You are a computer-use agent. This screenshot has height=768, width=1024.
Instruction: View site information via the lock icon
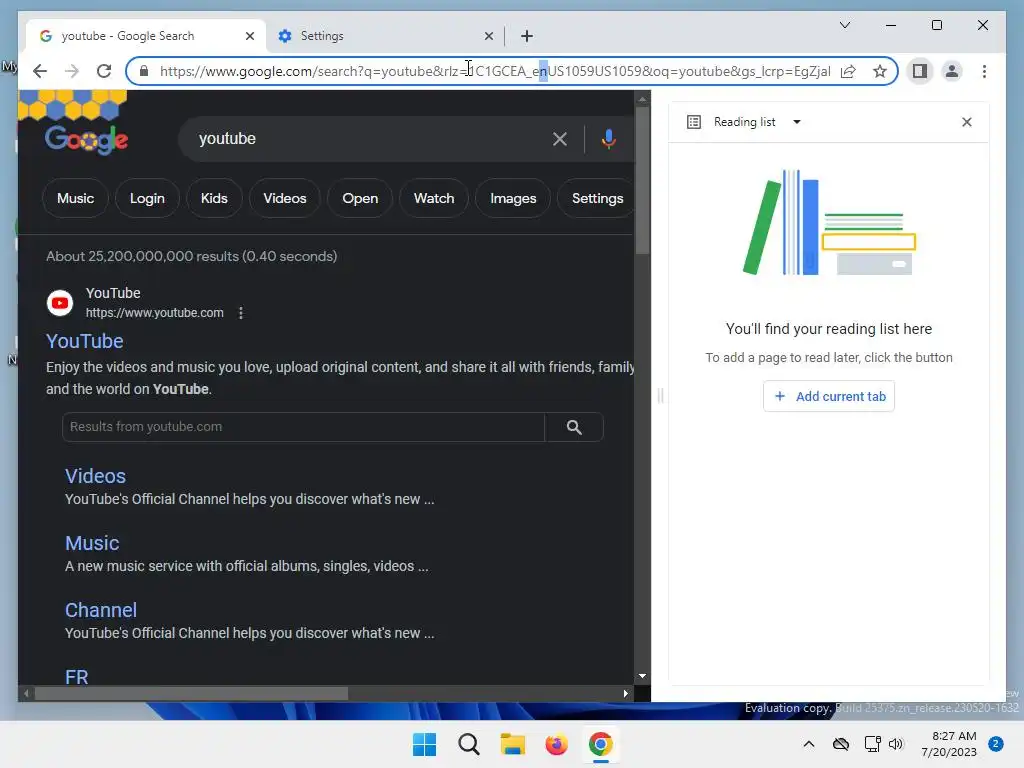coord(144,71)
